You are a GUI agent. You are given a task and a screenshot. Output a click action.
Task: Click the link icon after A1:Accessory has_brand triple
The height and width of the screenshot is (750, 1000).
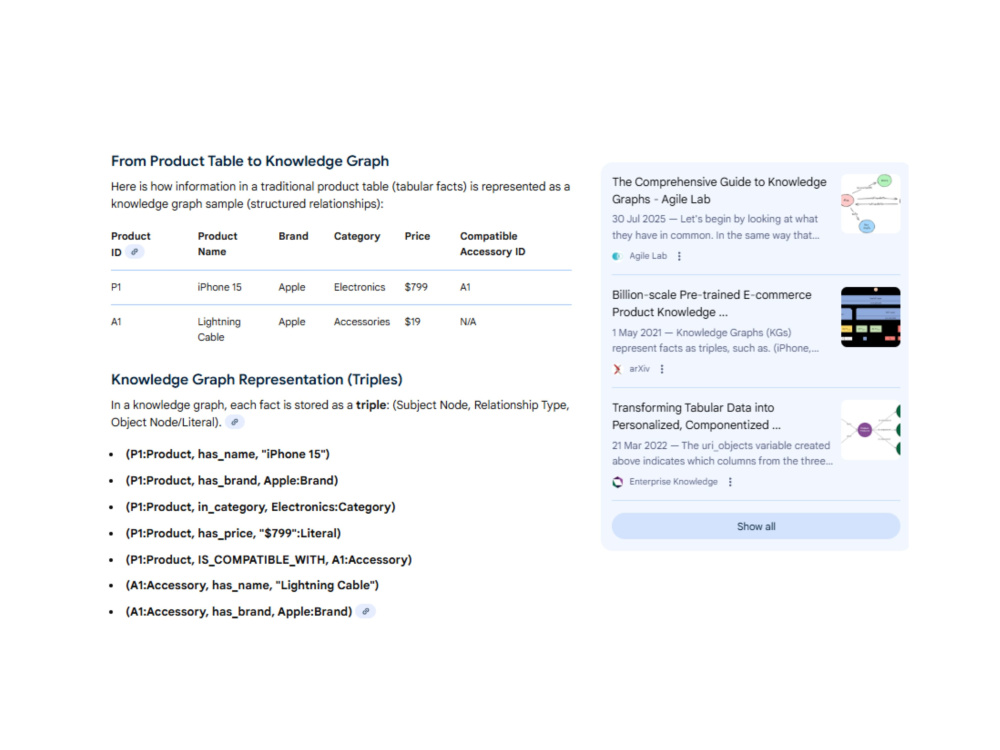click(365, 612)
